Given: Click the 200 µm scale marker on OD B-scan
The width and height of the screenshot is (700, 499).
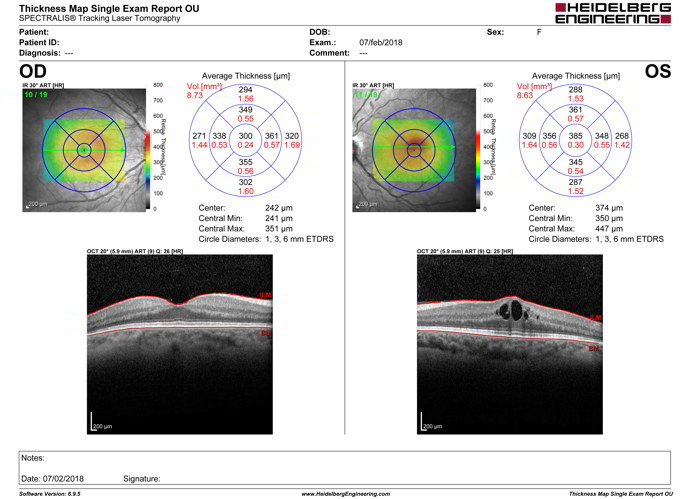Looking at the screenshot, I should coord(101,426).
